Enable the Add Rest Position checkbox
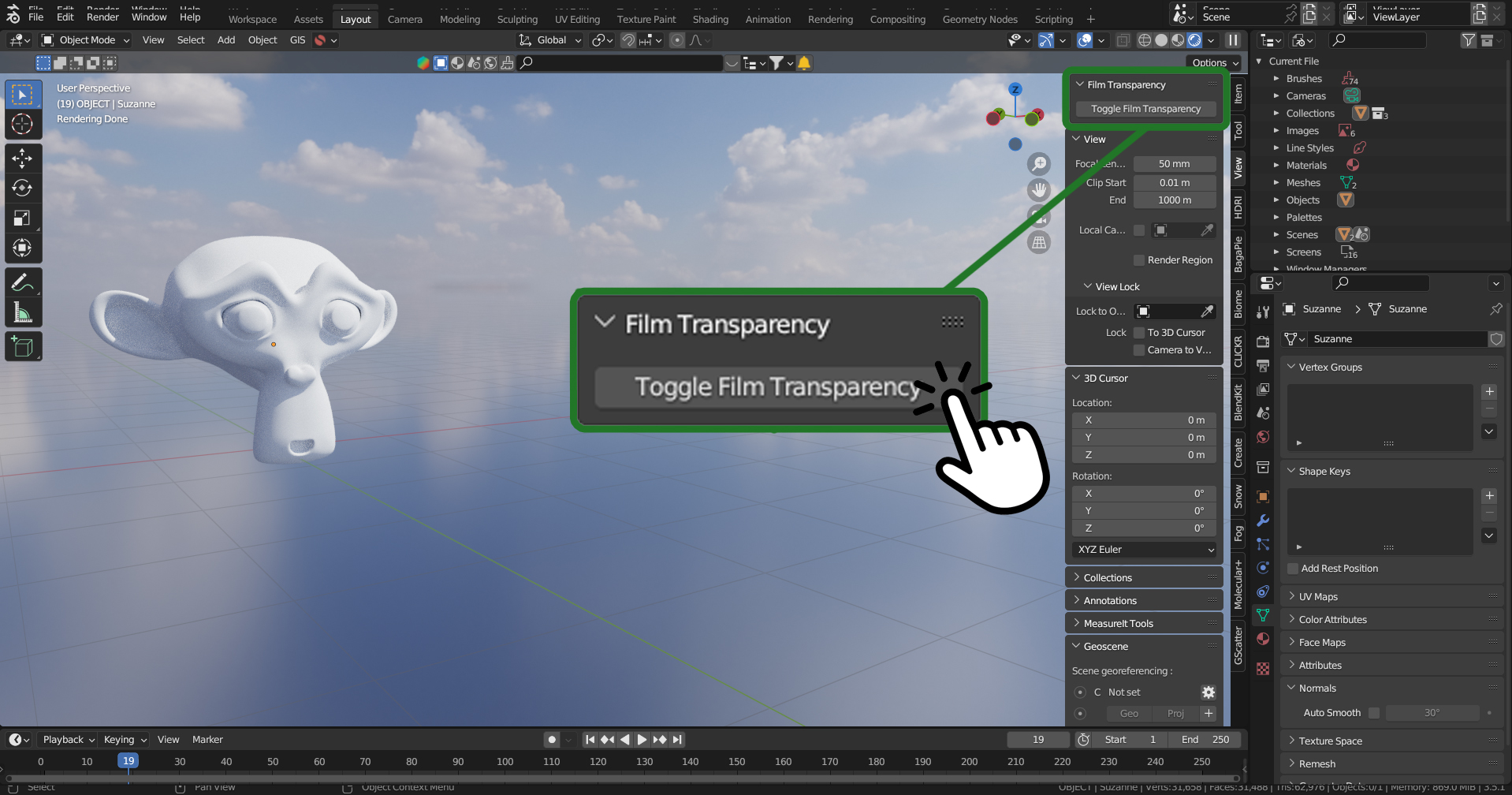The image size is (1512, 795). coord(1293,569)
